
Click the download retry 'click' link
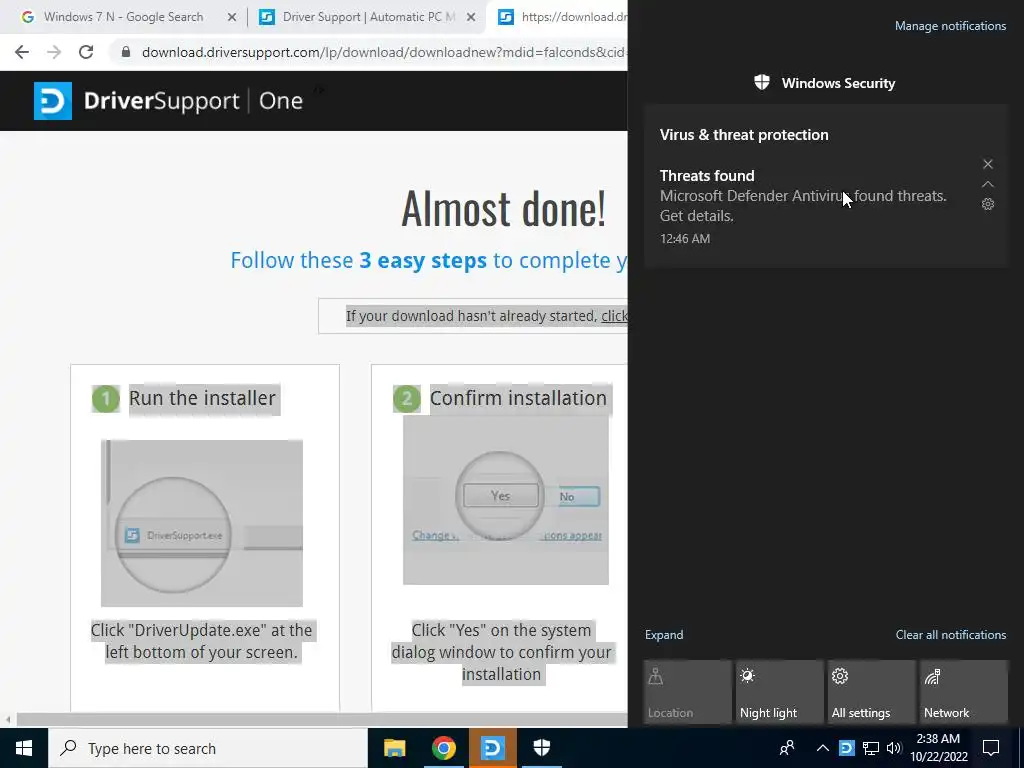point(614,316)
